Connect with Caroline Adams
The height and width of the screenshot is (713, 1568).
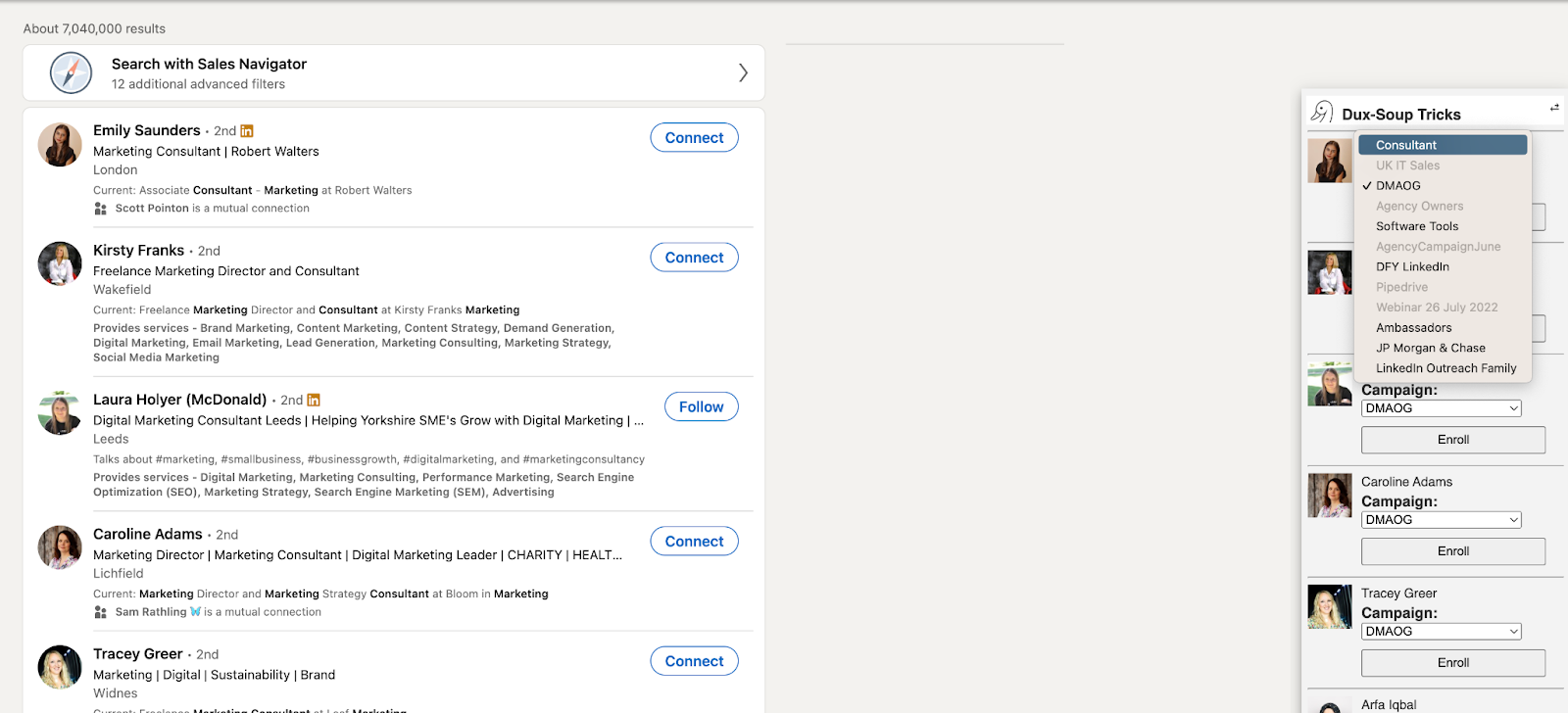tap(694, 542)
